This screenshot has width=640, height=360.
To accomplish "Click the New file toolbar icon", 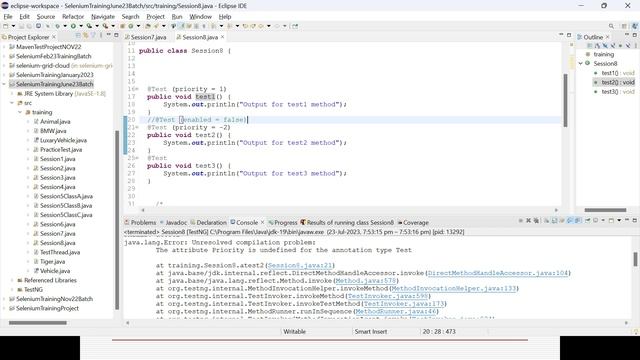I will click(x=5, y=26).
